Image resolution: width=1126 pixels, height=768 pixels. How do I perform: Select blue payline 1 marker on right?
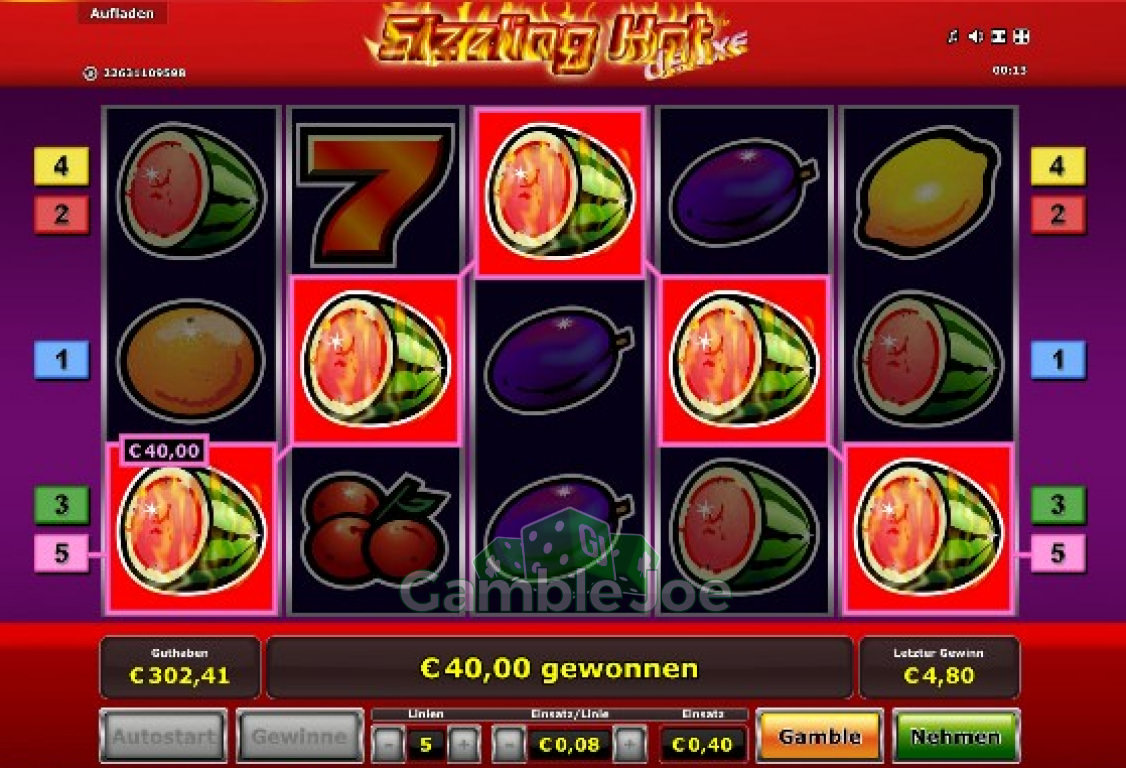click(x=1058, y=359)
